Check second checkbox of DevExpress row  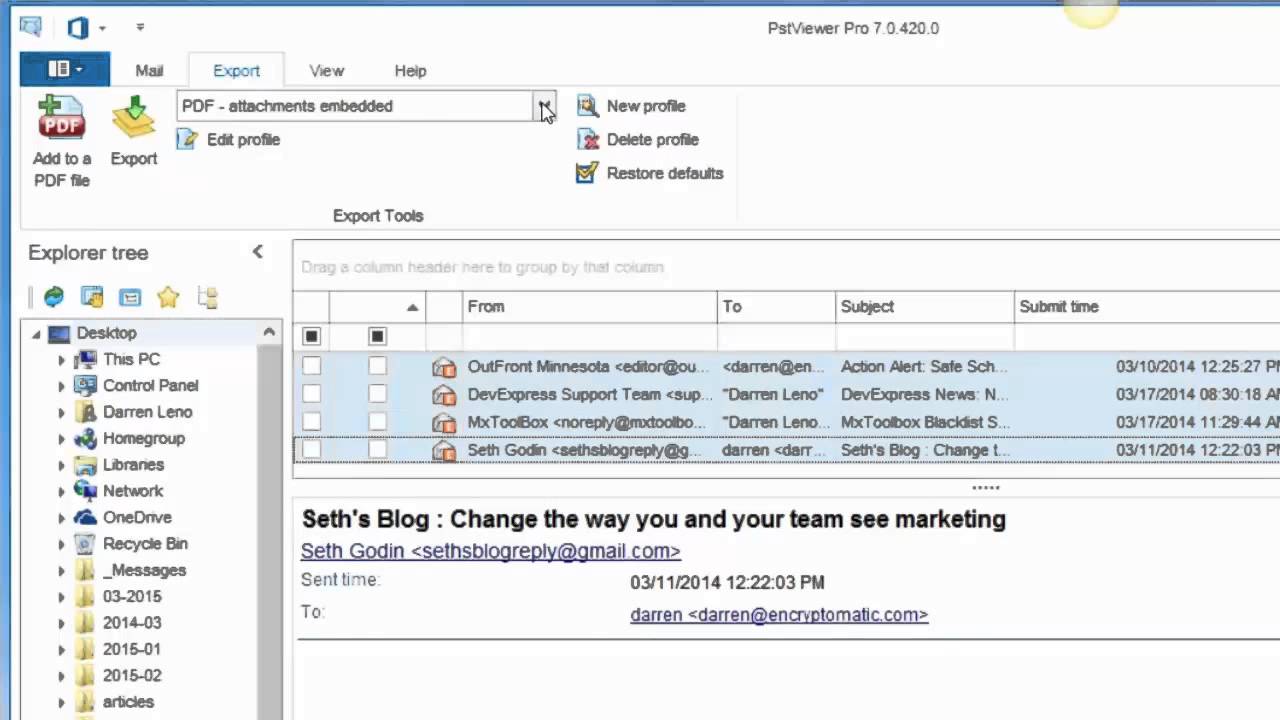pyautogui.click(x=377, y=395)
